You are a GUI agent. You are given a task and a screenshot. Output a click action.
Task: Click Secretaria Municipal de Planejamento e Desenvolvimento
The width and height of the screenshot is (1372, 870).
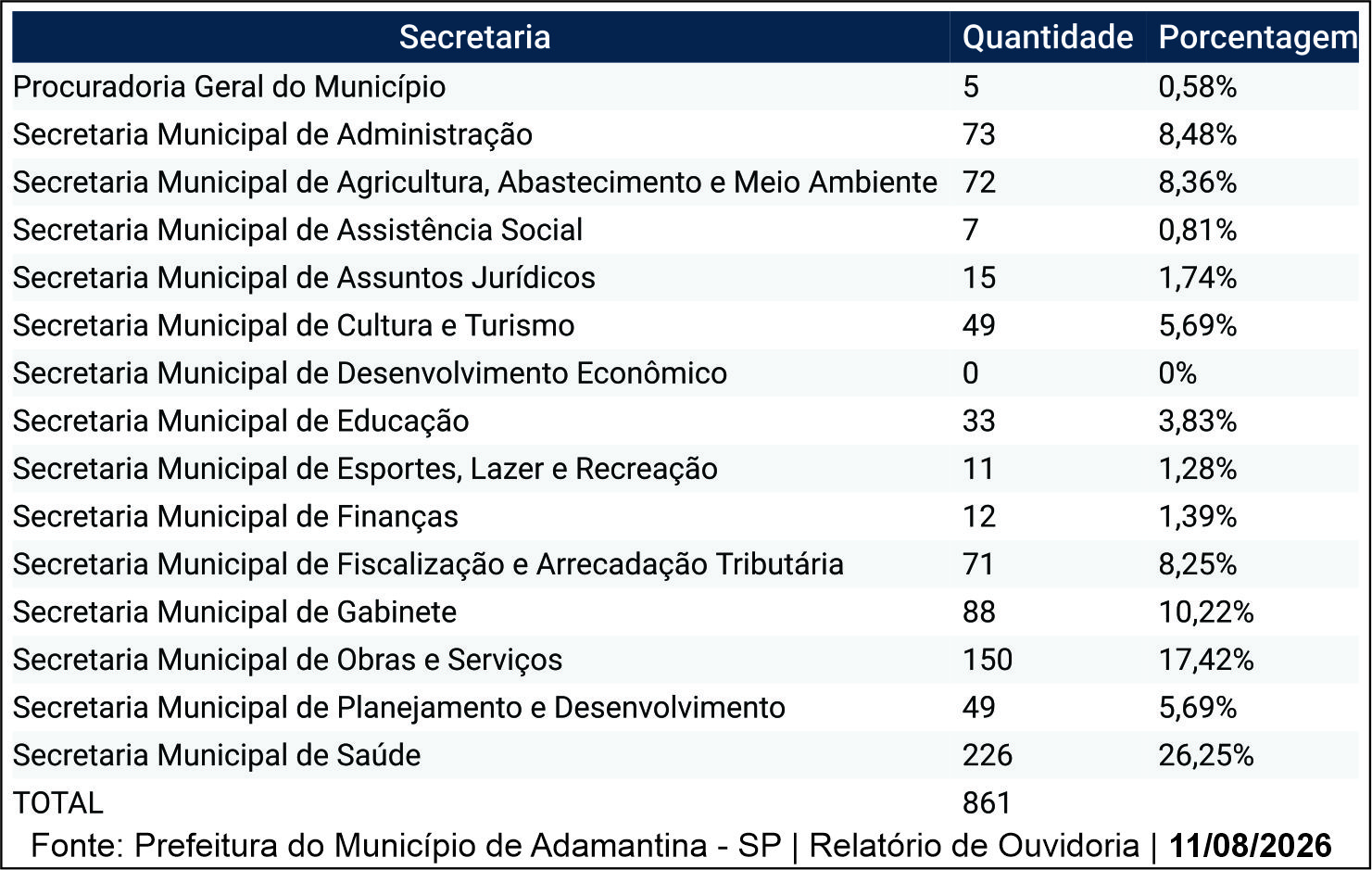point(399,708)
